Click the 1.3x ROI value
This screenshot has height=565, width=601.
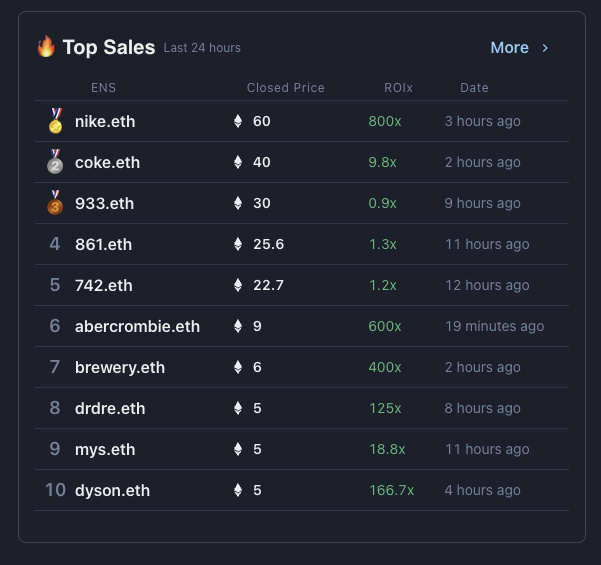(383, 245)
